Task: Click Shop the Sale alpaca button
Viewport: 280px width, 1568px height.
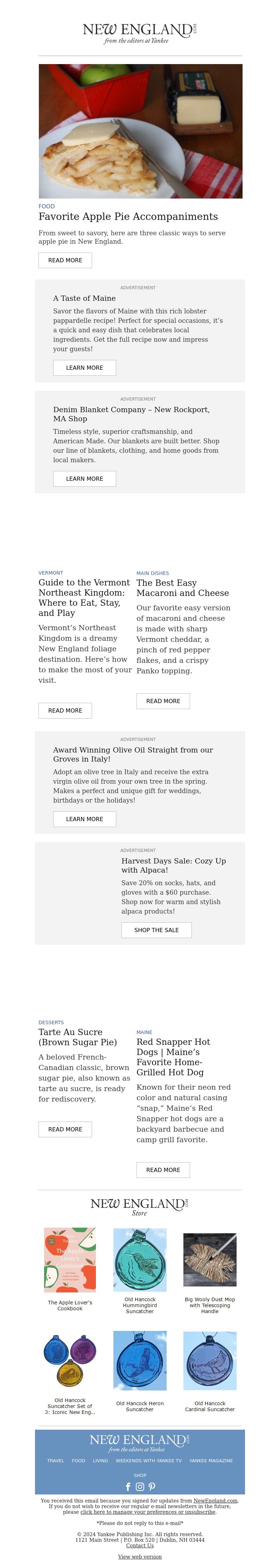Action: click(x=156, y=929)
